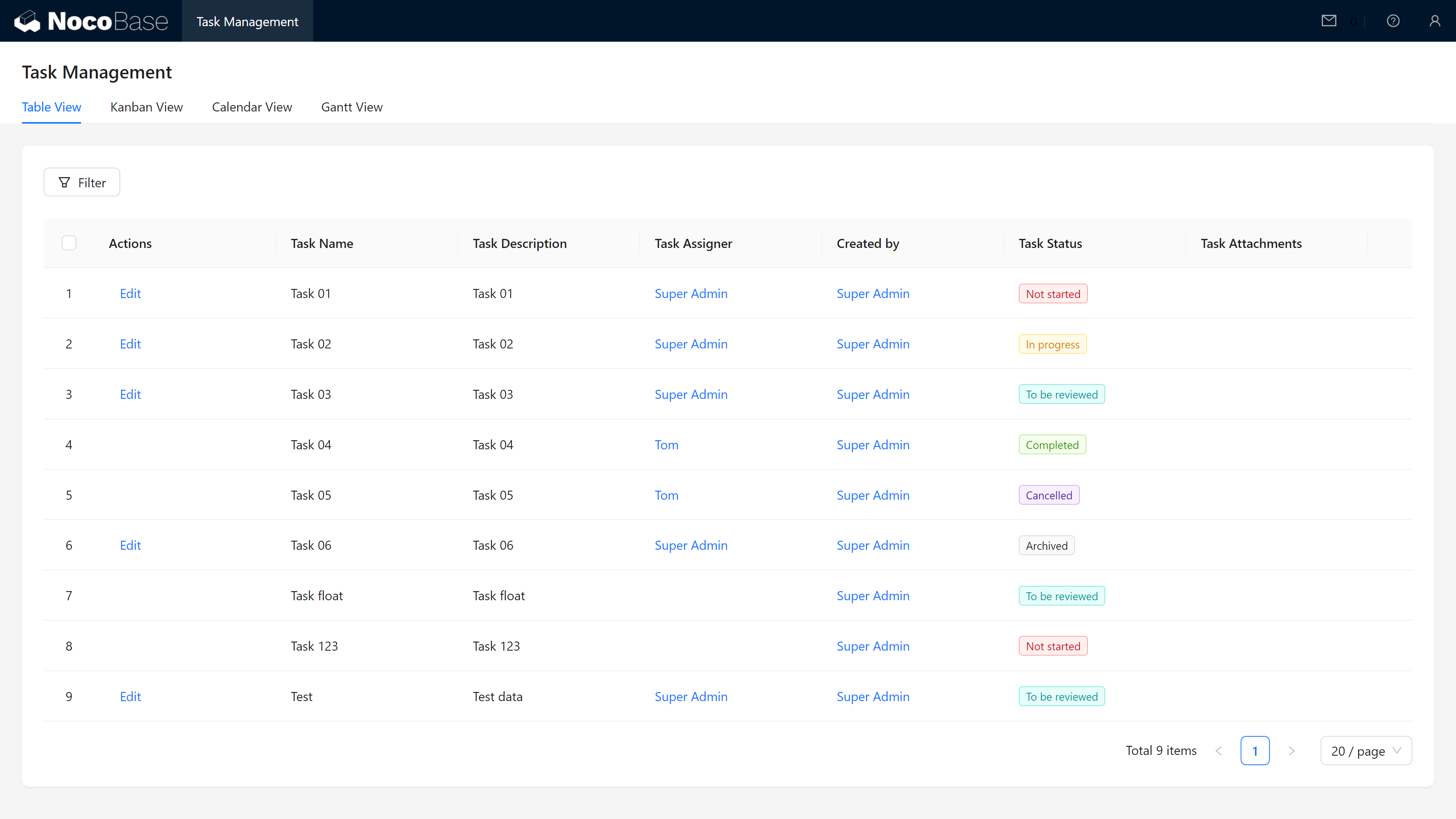Screen dimensions: 1456x819
Task: Click Edit link for Test row
Action: [130, 697]
